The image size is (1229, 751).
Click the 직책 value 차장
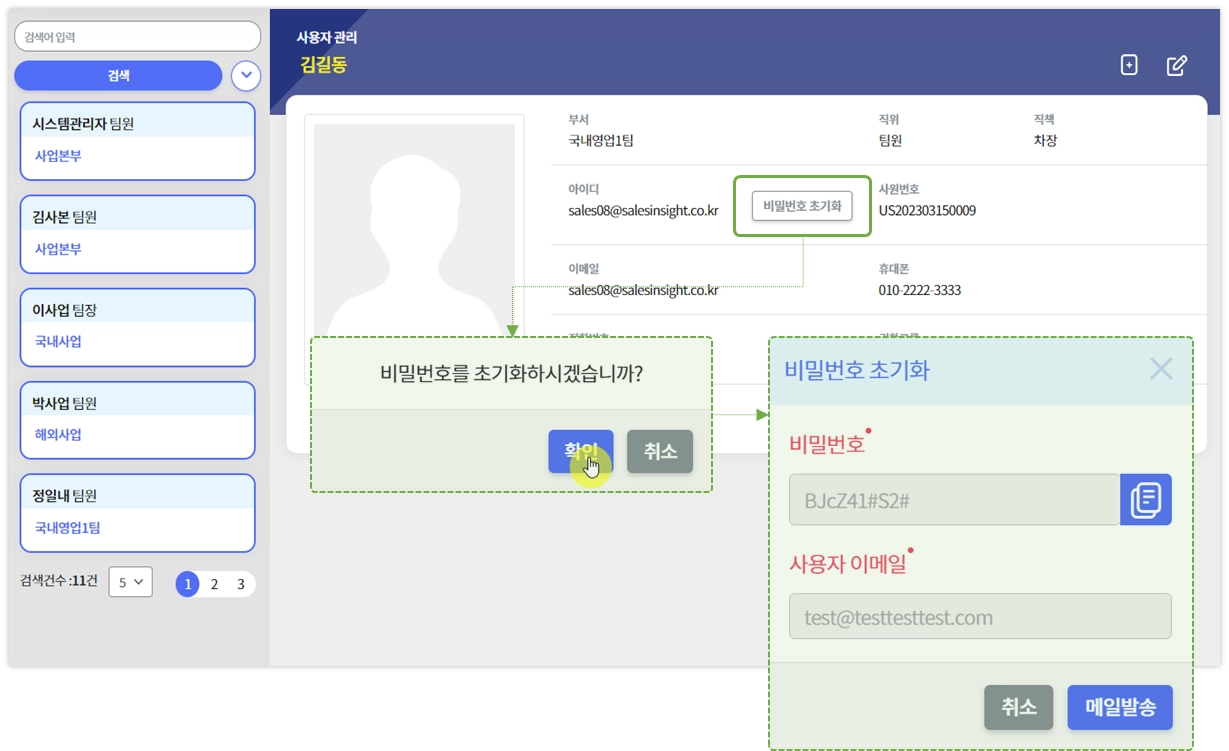(x=1045, y=141)
